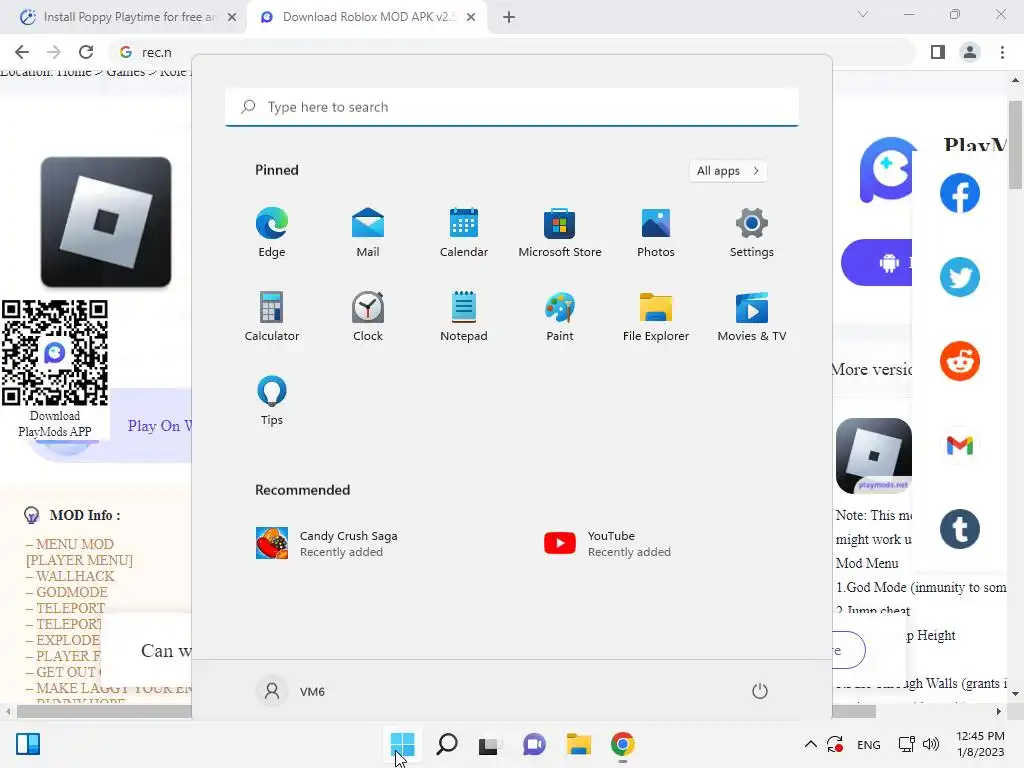The height and width of the screenshot is (768, 1024).
Task: Launch Calculator
Action: pyautogui.click(x=272, y=316)
